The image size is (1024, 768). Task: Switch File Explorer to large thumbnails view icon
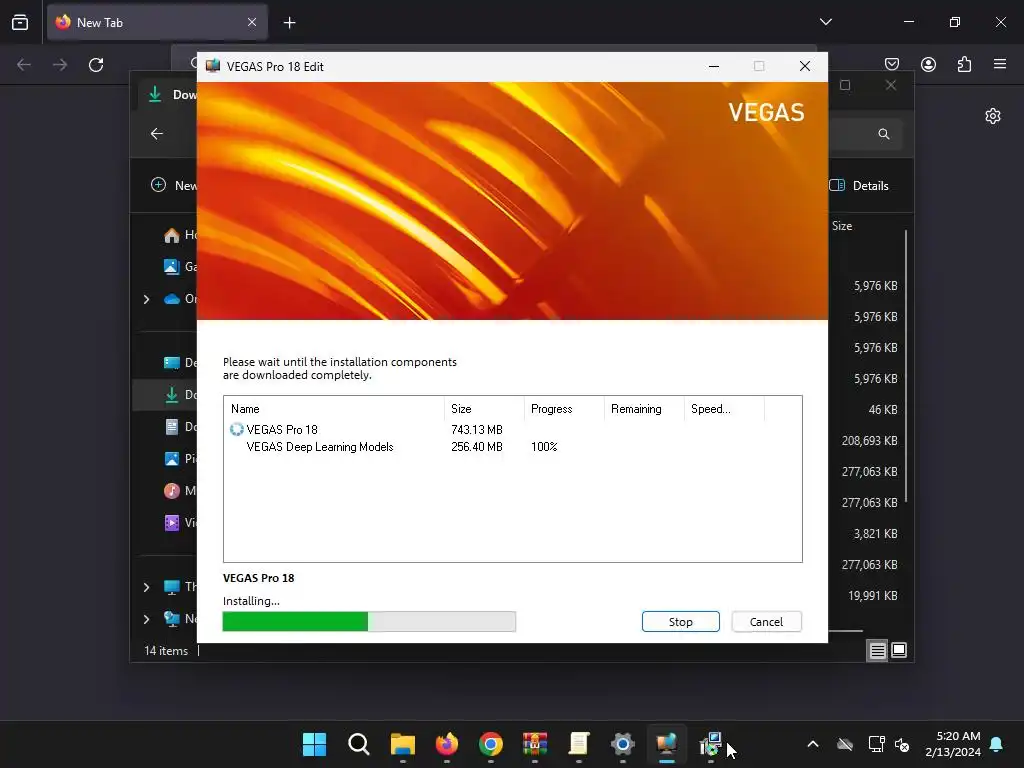click(899, 650)
